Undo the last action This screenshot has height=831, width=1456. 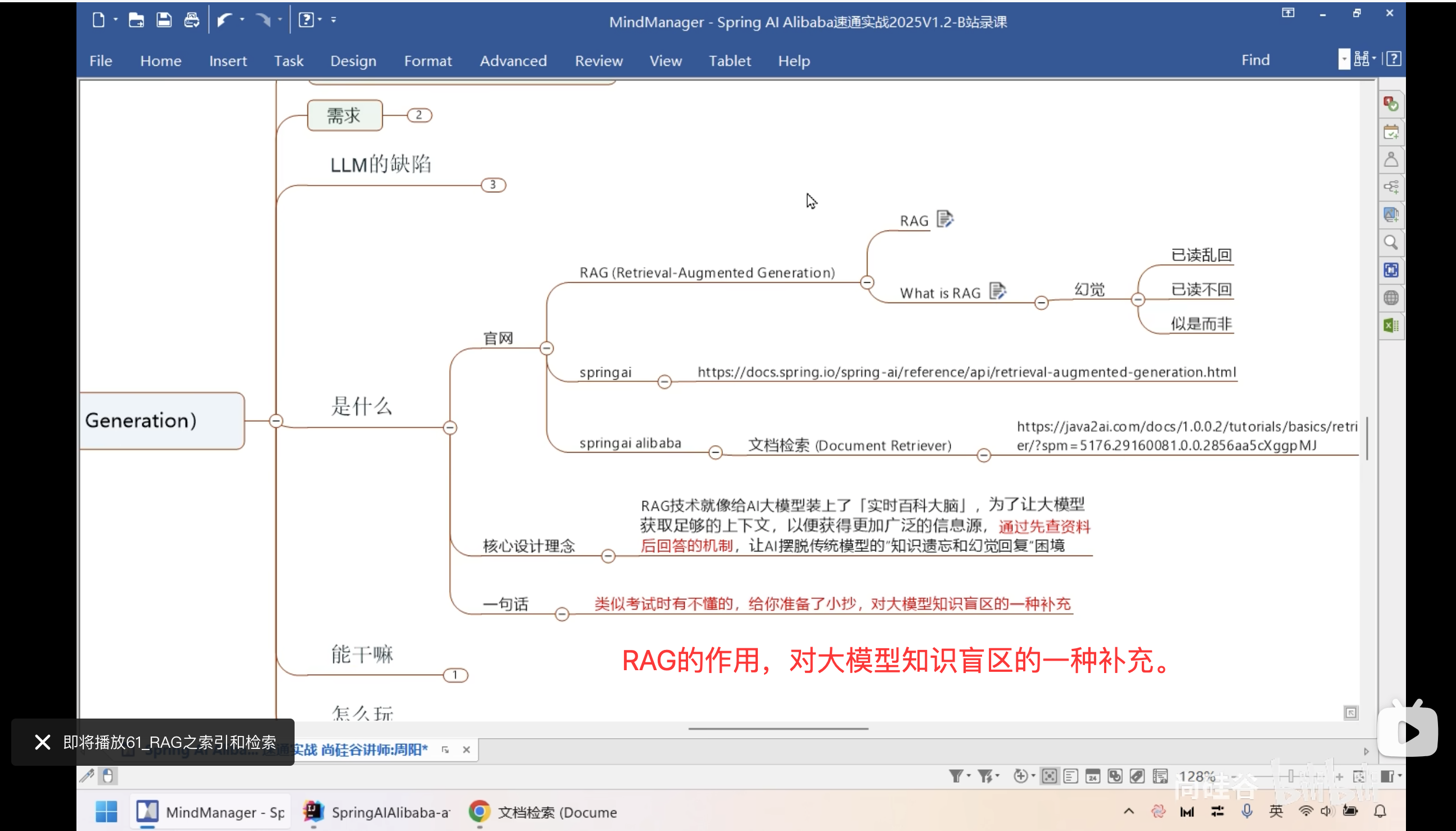coord(225,20)
